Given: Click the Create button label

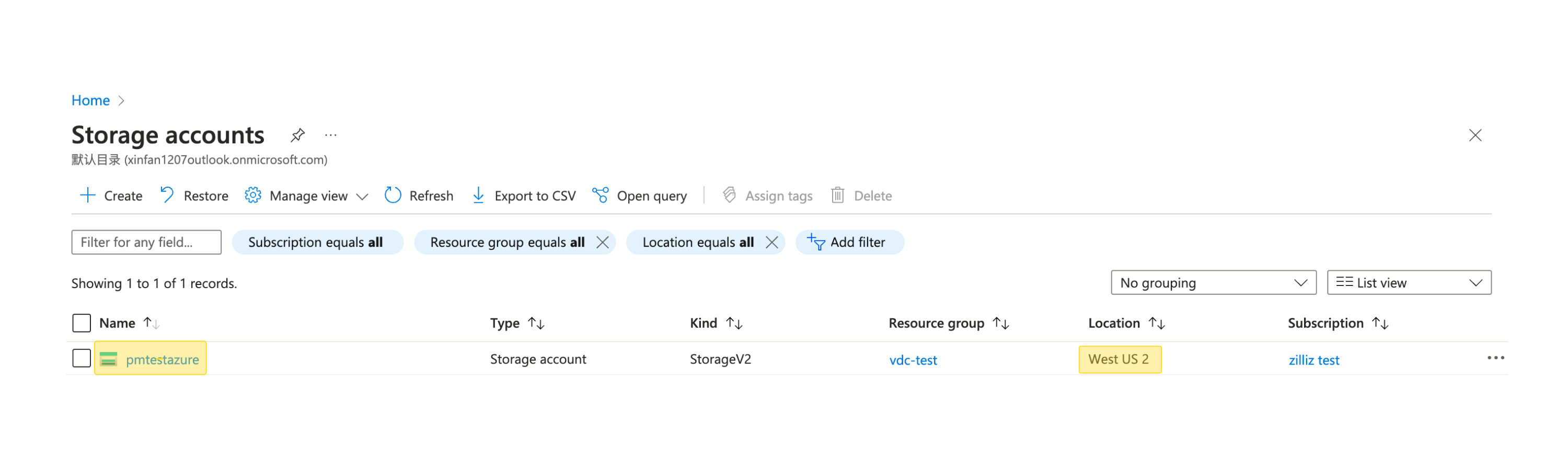Looking at the screenshot, I should click(x=123, y=196).
